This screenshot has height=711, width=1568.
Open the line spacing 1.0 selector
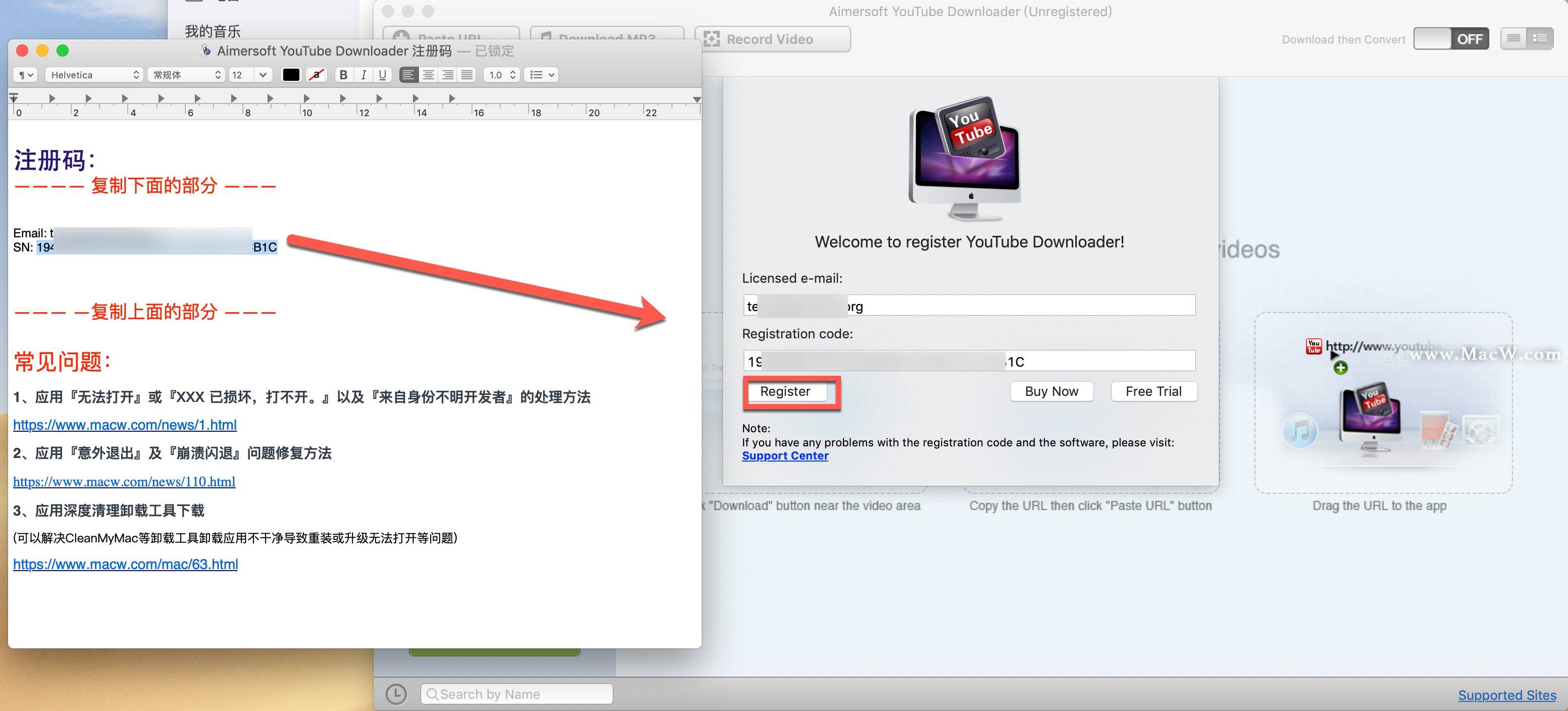502,75
